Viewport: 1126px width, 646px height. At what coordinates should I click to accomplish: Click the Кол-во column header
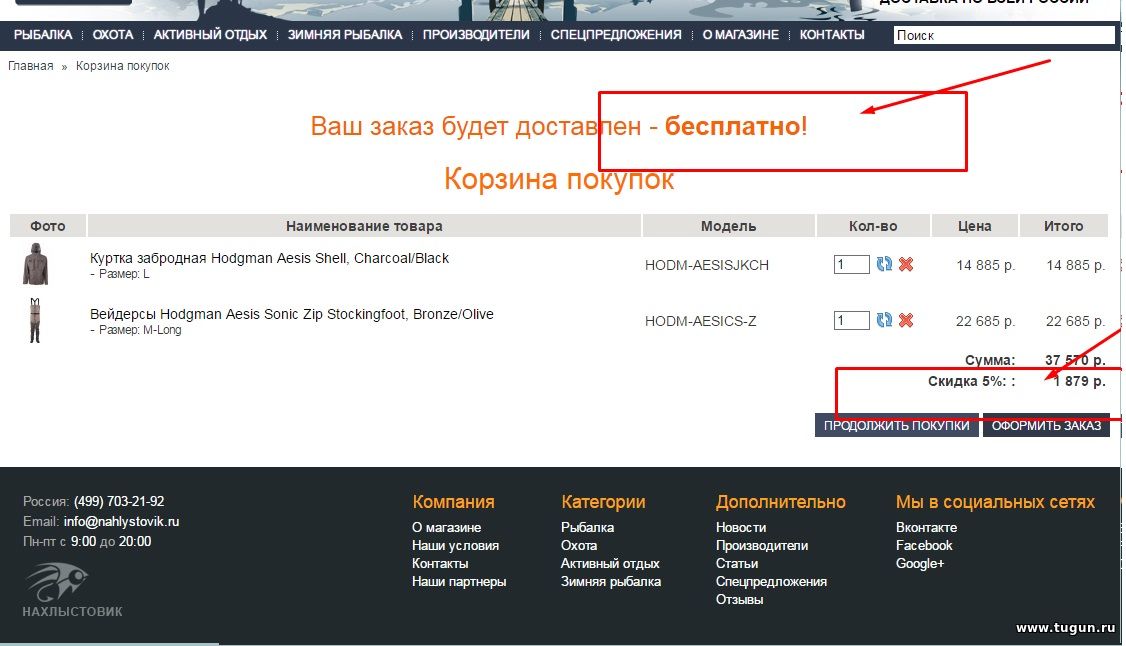coord(873,226)
